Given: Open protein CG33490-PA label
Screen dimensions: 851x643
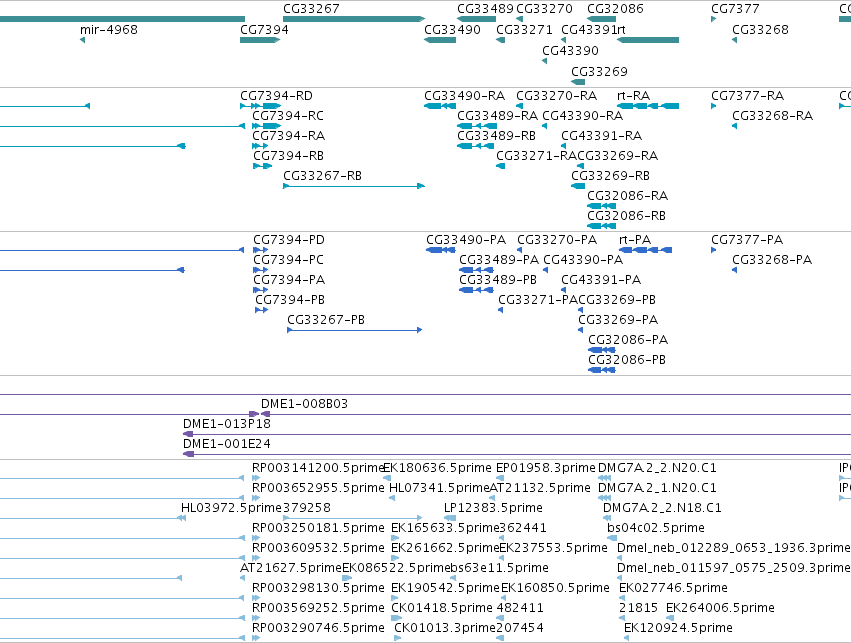Looking at the screenshot, I should tap(466, 240).
